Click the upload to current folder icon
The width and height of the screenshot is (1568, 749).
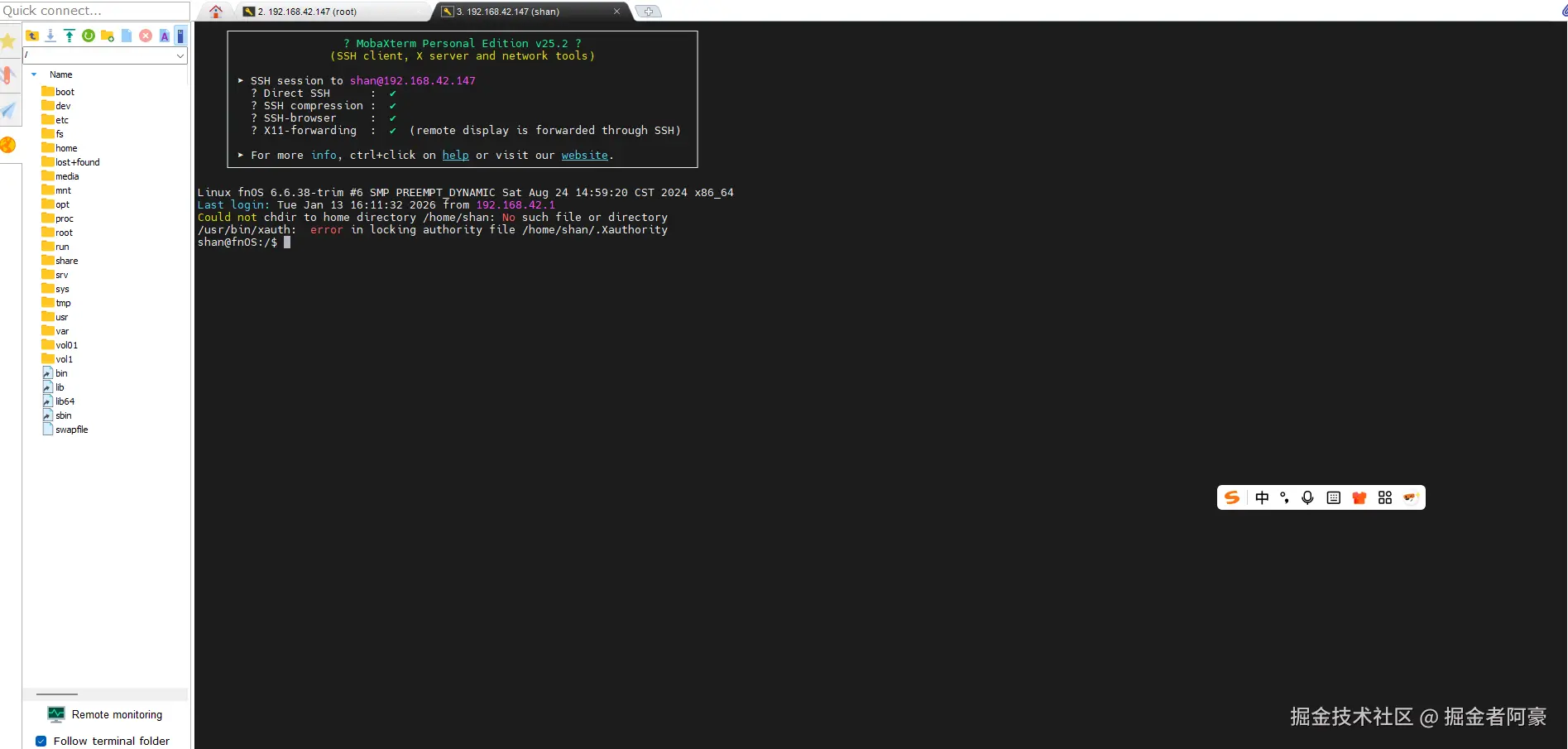coord(70,36)
